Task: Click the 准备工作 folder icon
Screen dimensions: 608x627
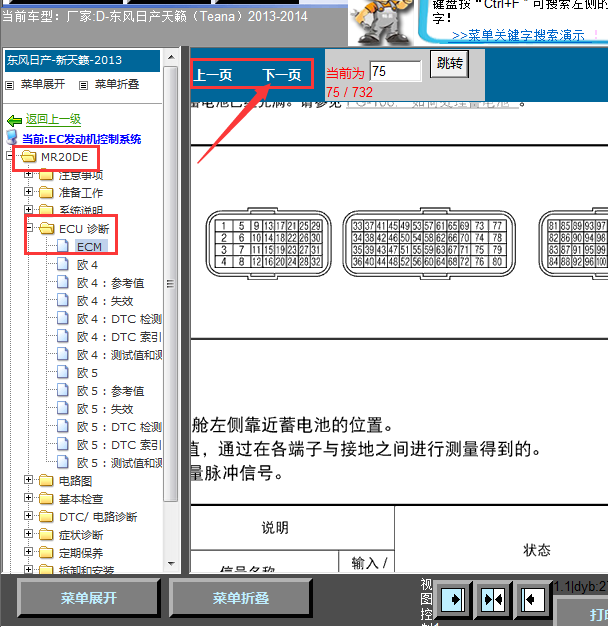Action: tap(46, 192)
